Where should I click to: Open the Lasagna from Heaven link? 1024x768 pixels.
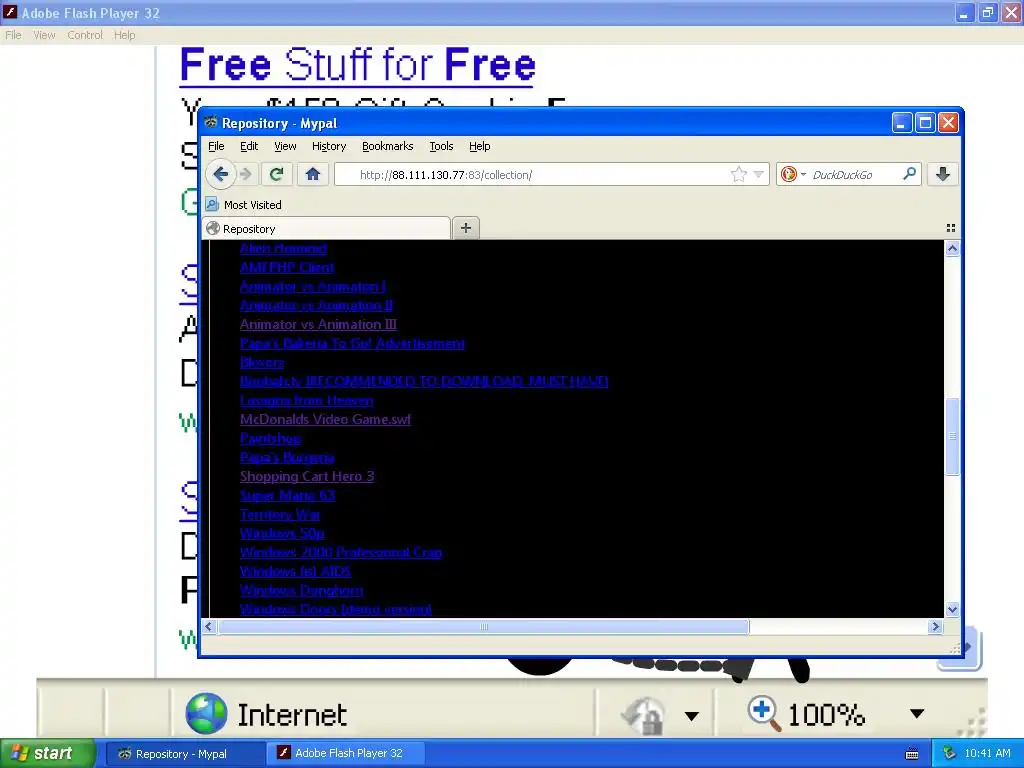[x=306, y=400]
